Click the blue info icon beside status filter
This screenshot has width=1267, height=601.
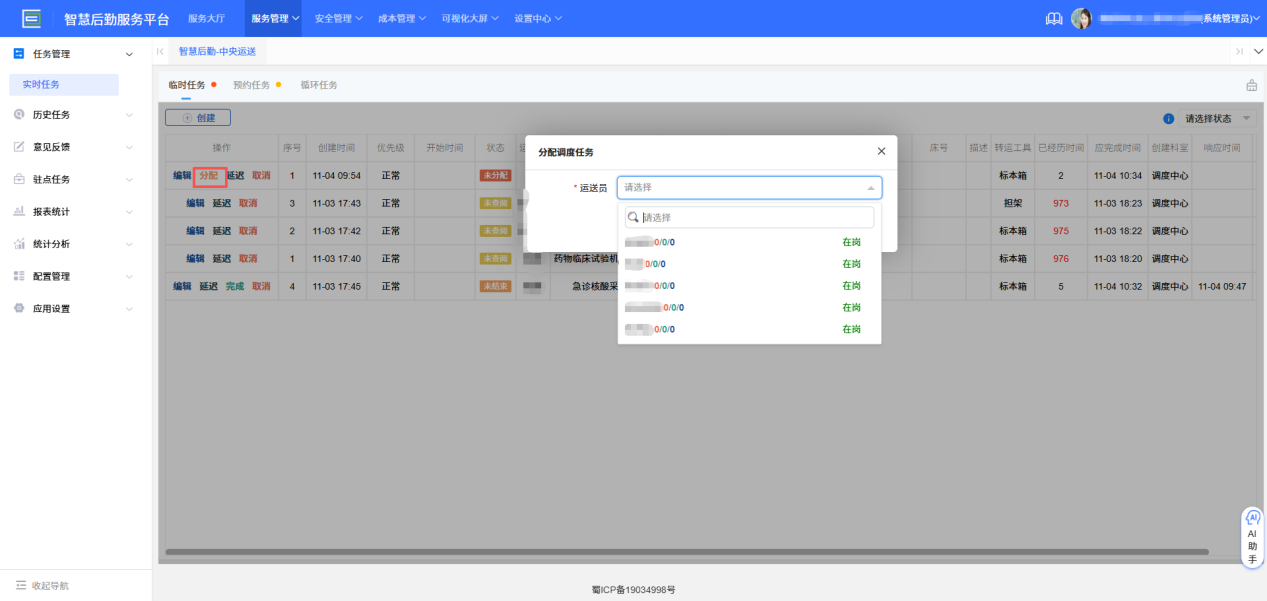coord(1168,119)
